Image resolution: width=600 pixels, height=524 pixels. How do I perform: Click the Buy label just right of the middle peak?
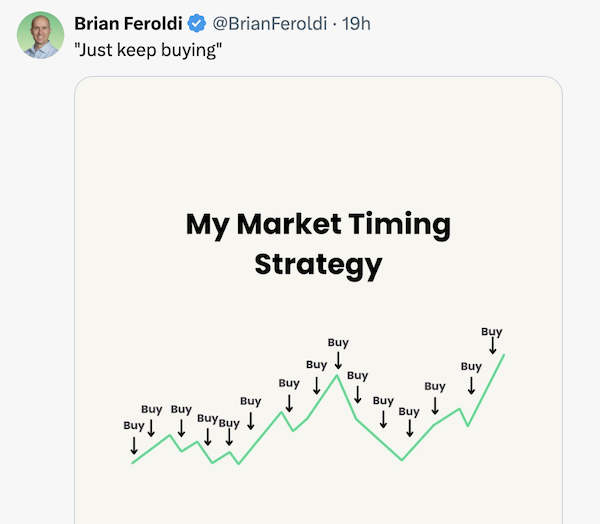357,376
